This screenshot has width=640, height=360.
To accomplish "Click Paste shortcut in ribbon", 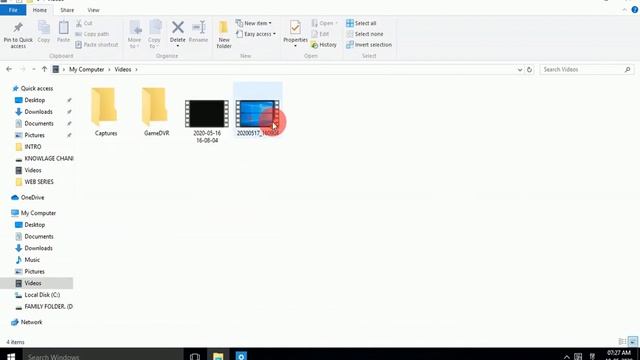I will (x=97, y=44).
